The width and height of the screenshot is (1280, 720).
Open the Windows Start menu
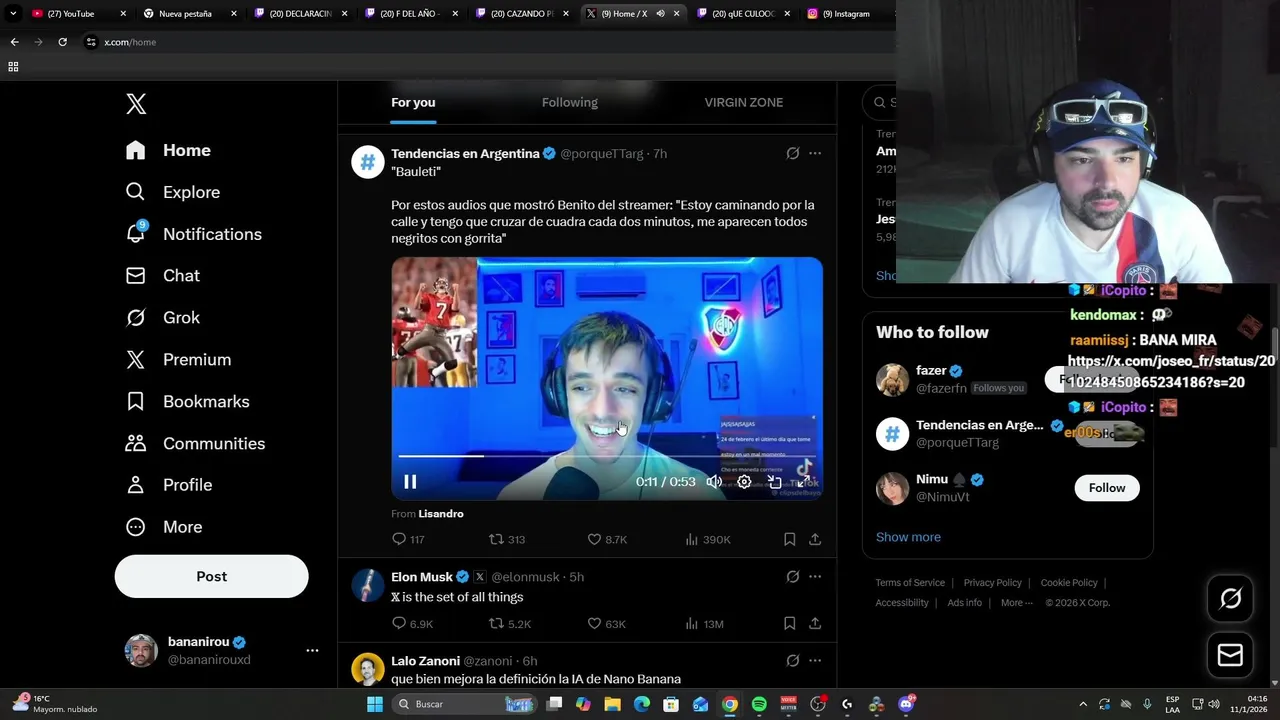(x=375, y=704)
